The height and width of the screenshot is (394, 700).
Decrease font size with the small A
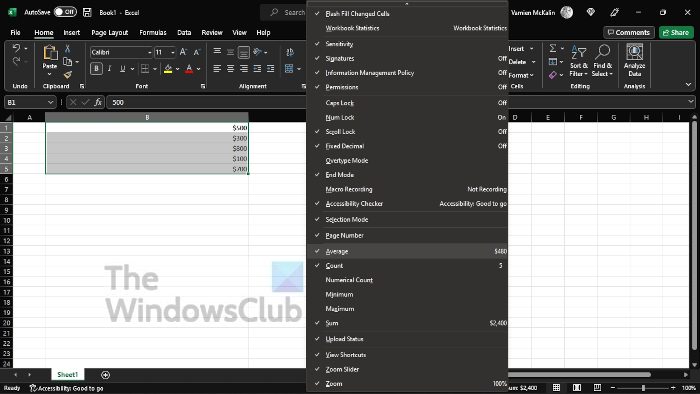tap(196, 52)
